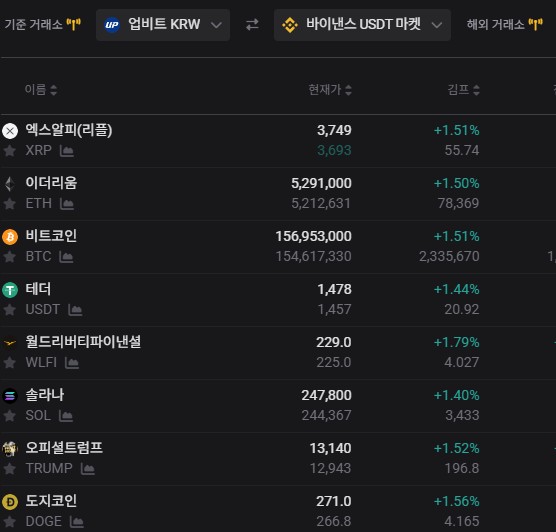Screen dimensions: 556x532
Task: Click the signal icon beside 해외 거래소
Action: point(535,24)
